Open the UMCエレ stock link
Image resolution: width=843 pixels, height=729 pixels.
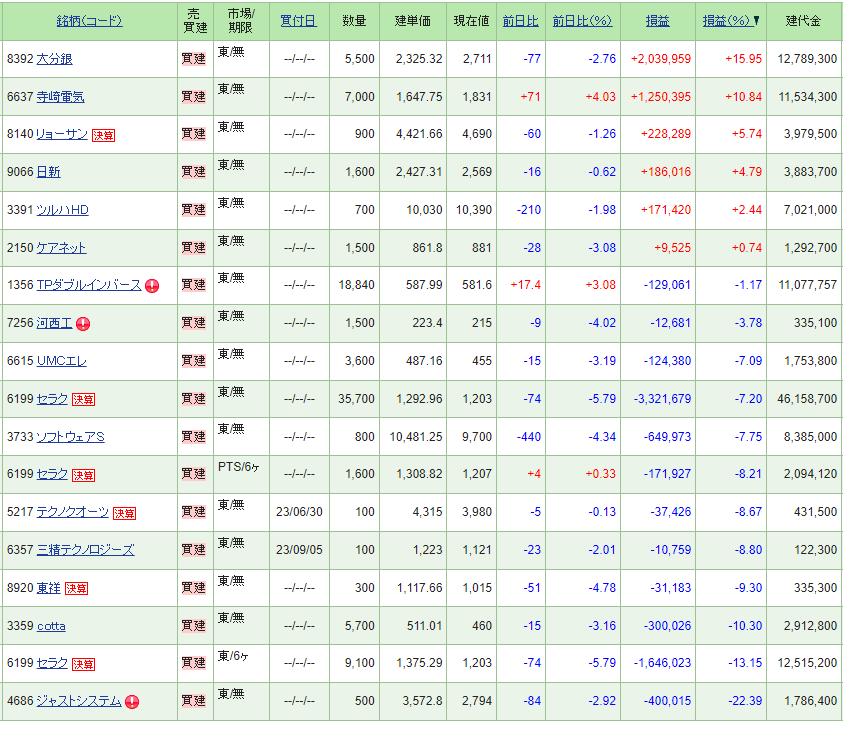click(x=61, y=361)
